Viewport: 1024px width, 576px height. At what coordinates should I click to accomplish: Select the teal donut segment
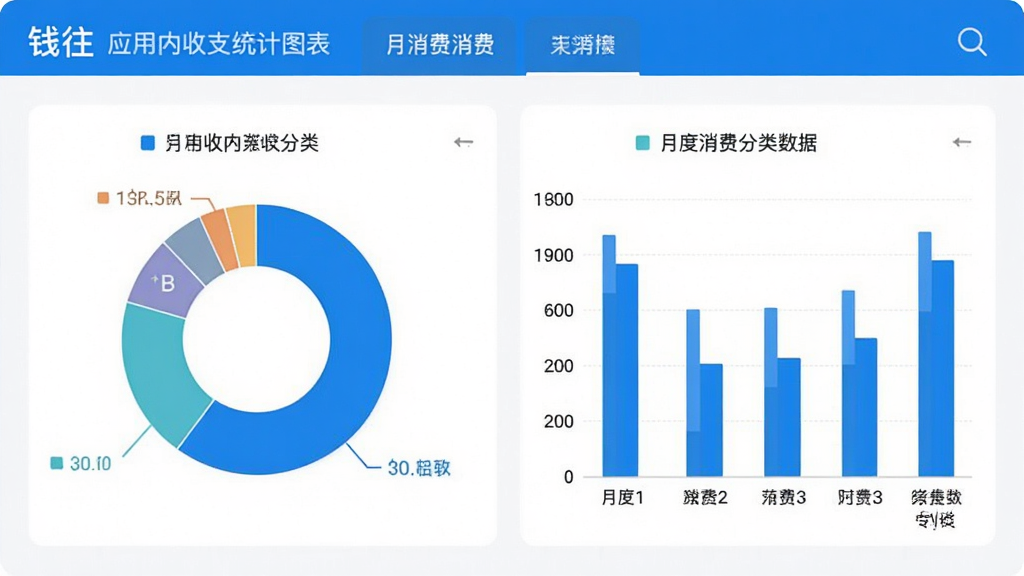159,372
